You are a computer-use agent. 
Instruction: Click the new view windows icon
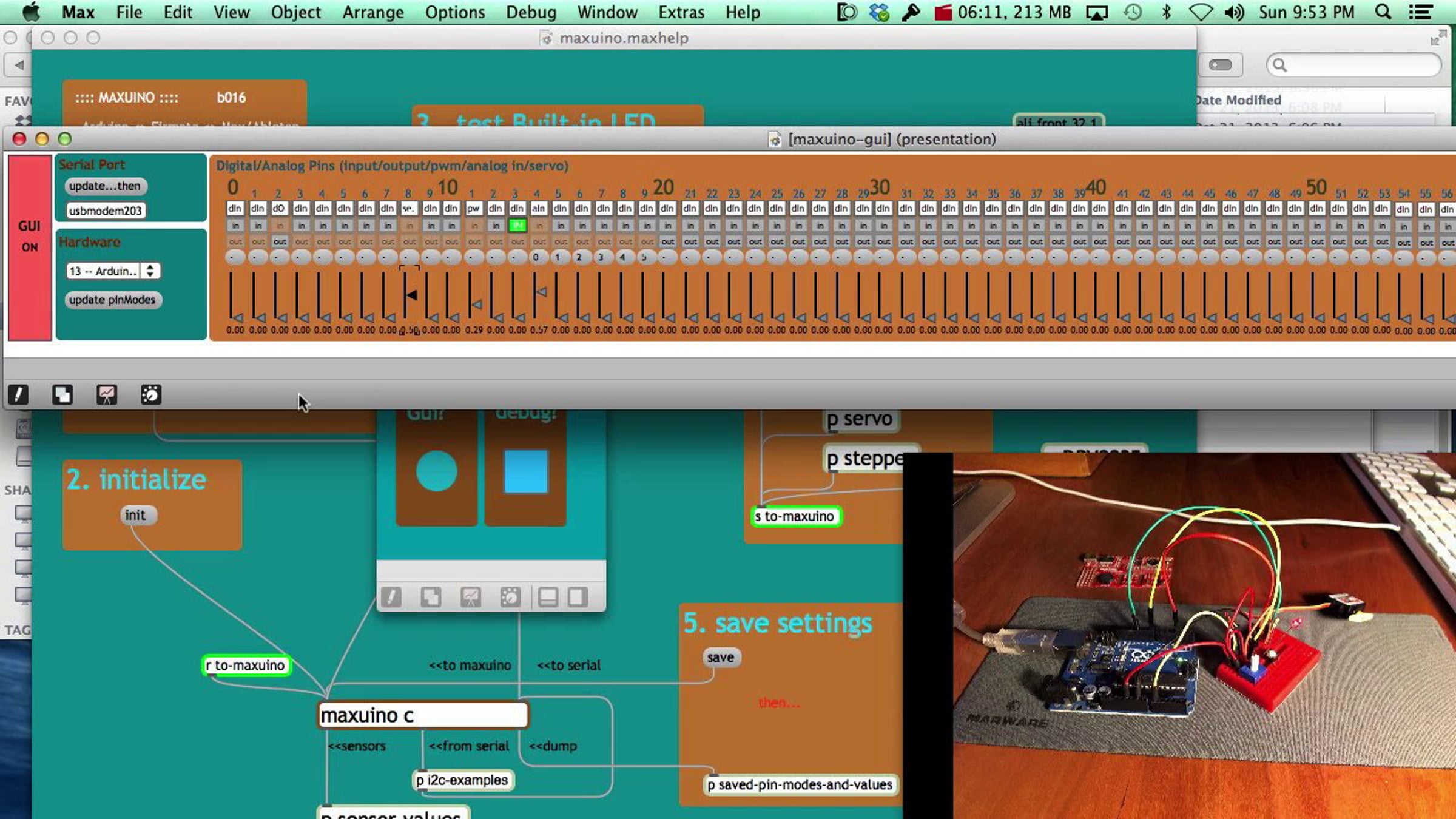pos(62,395)
